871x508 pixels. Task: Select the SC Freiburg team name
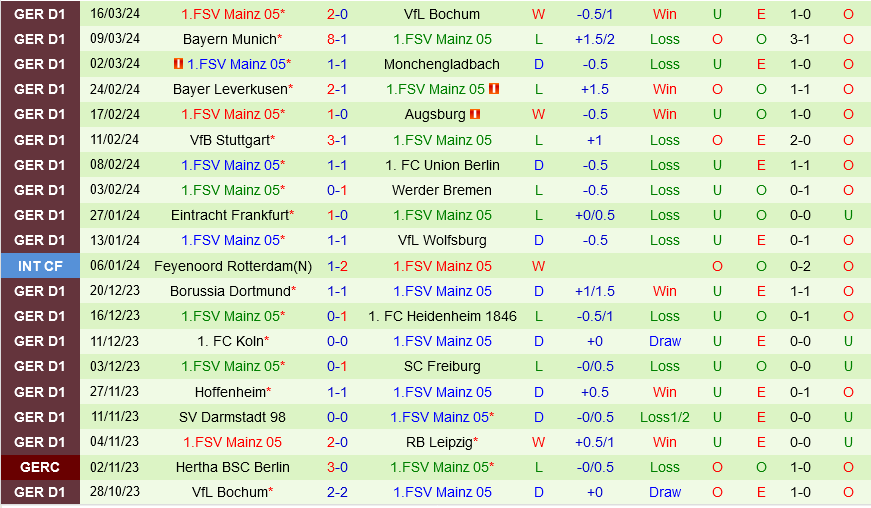coord(442,366)
